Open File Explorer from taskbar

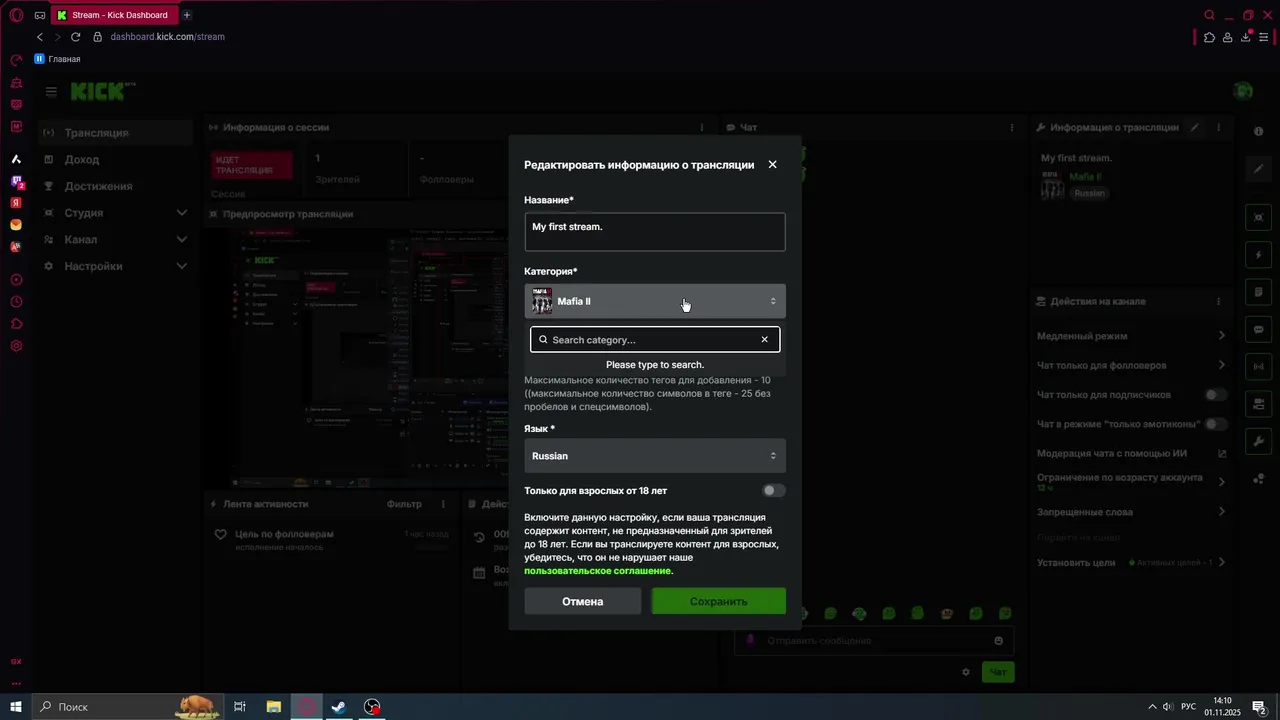point(273,707)
